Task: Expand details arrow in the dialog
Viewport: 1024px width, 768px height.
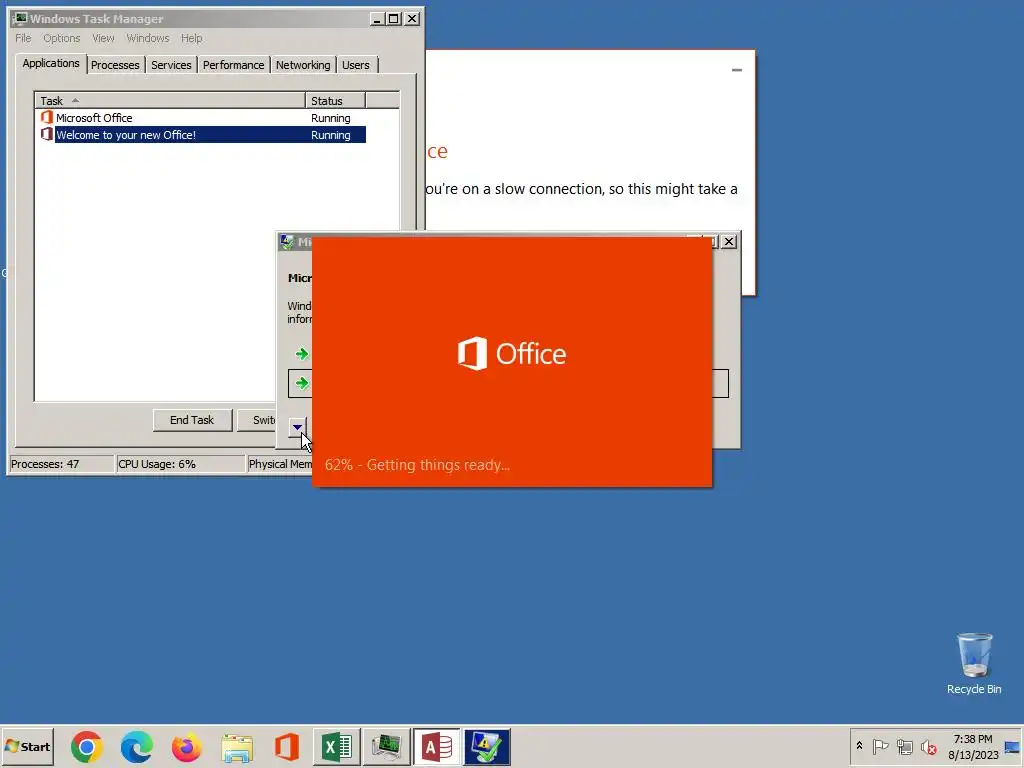Action: tap(297, 427)
